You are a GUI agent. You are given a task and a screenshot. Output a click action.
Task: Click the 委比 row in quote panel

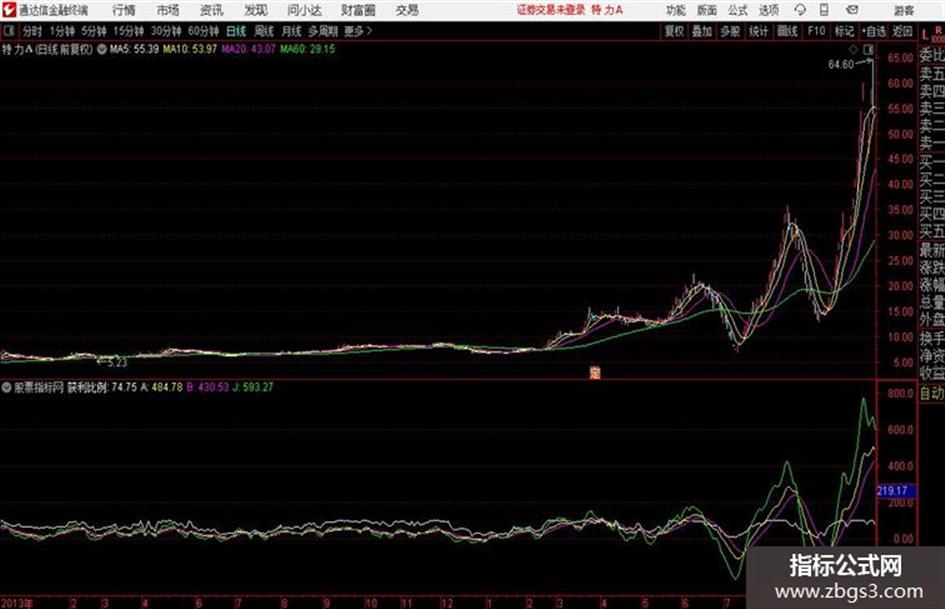click(x=932, y=55)
